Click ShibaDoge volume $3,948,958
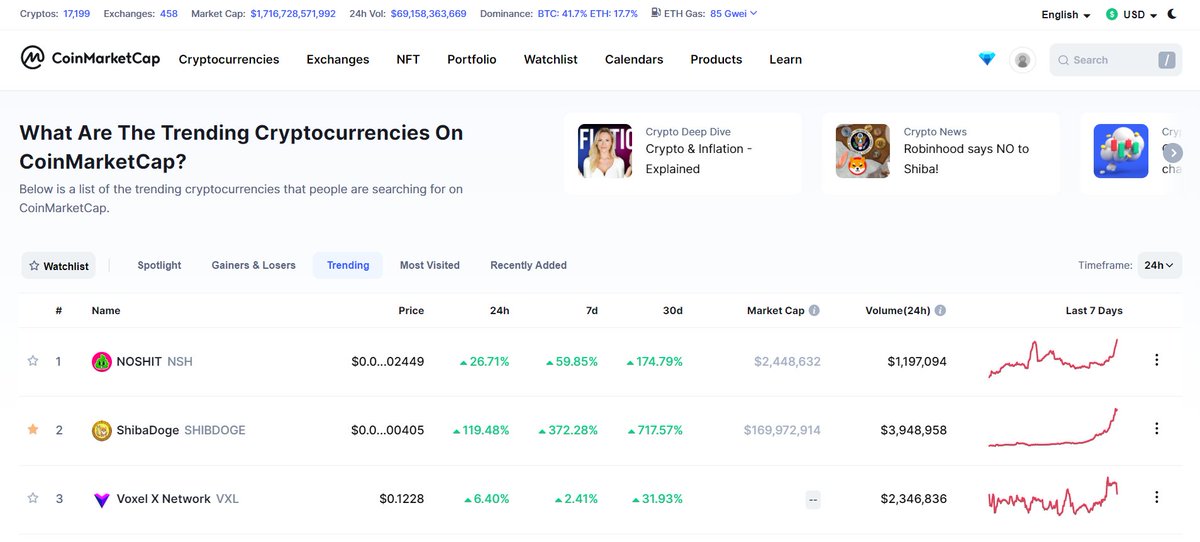The image size is (1200, 542). [913, 430]
